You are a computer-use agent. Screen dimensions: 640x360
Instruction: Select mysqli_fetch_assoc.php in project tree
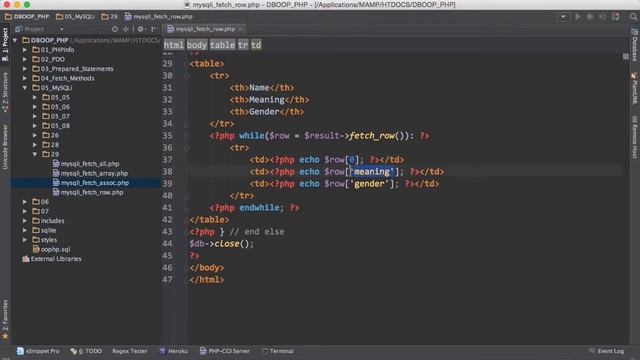pos(91,183)
